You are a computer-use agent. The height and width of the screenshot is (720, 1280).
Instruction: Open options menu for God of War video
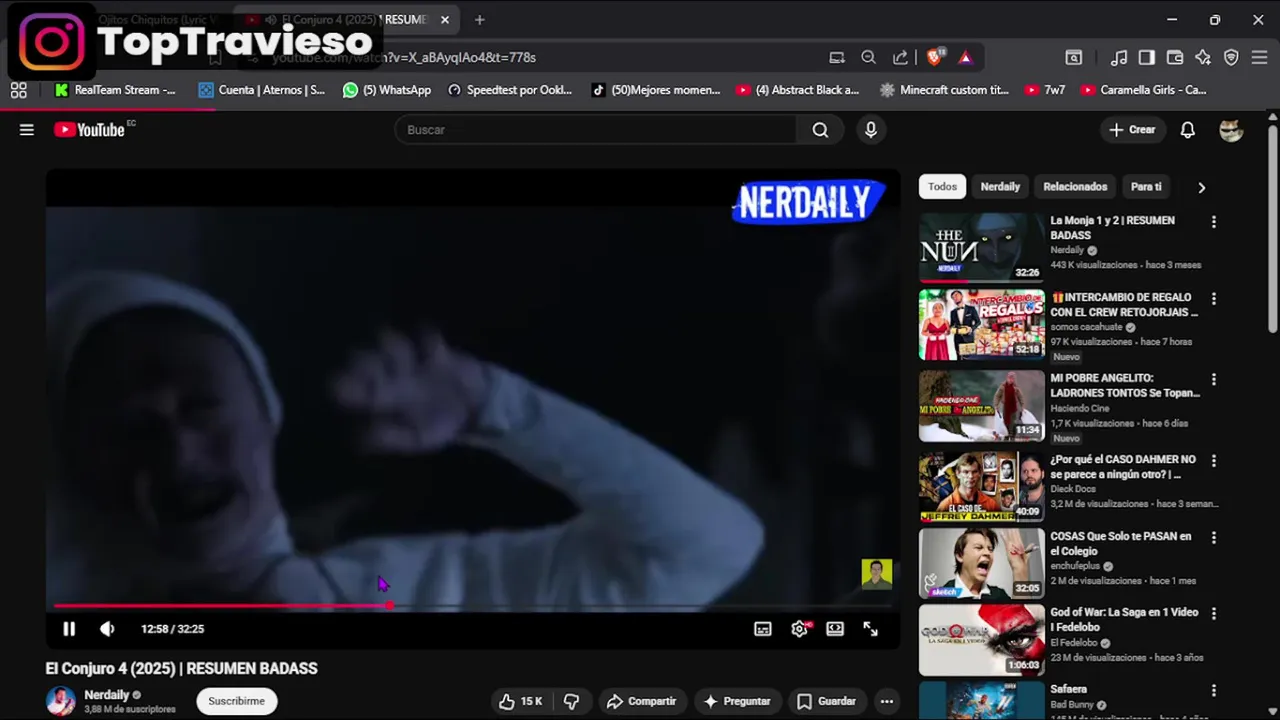(1214, 614)
